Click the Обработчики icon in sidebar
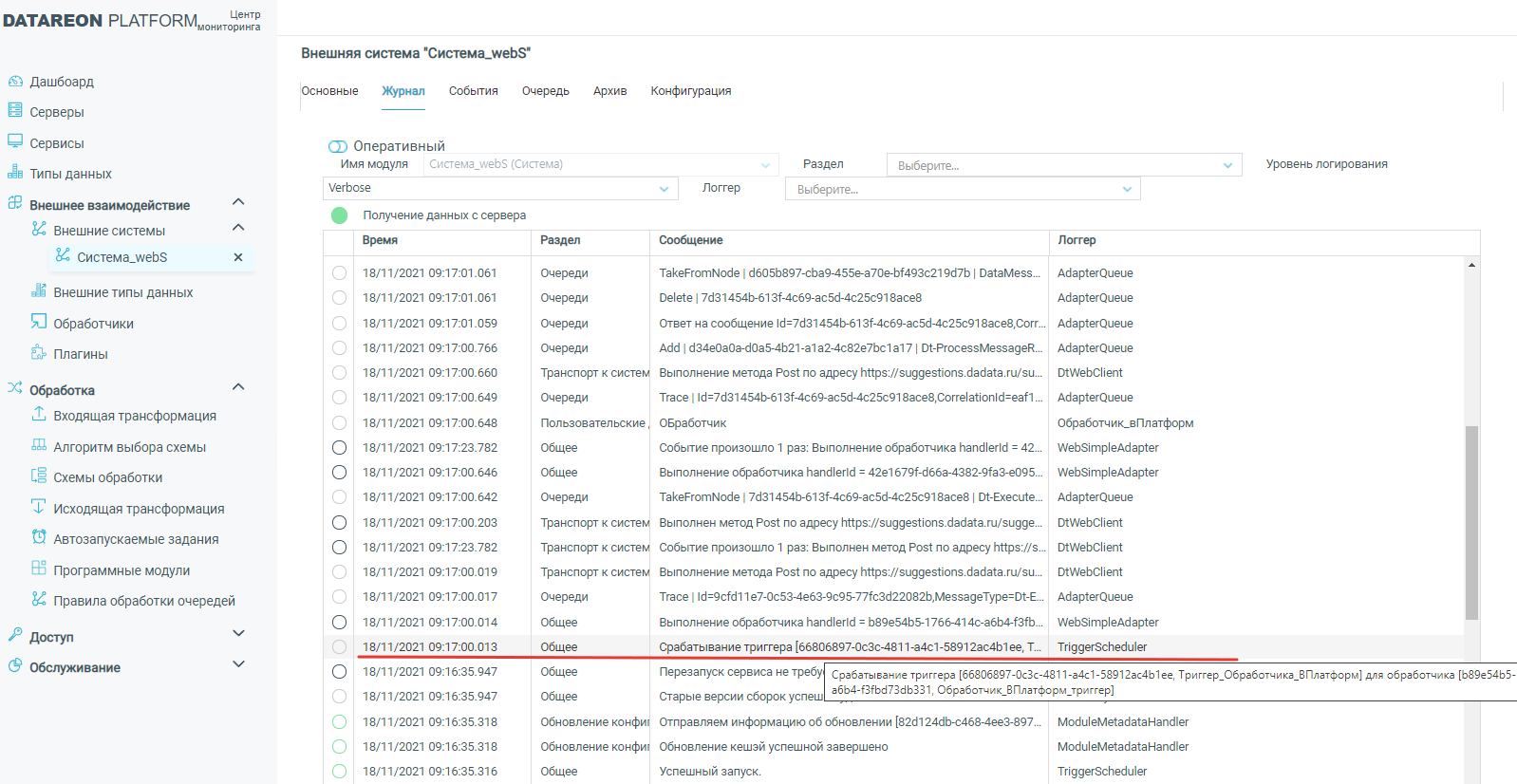 pos(39,323)
